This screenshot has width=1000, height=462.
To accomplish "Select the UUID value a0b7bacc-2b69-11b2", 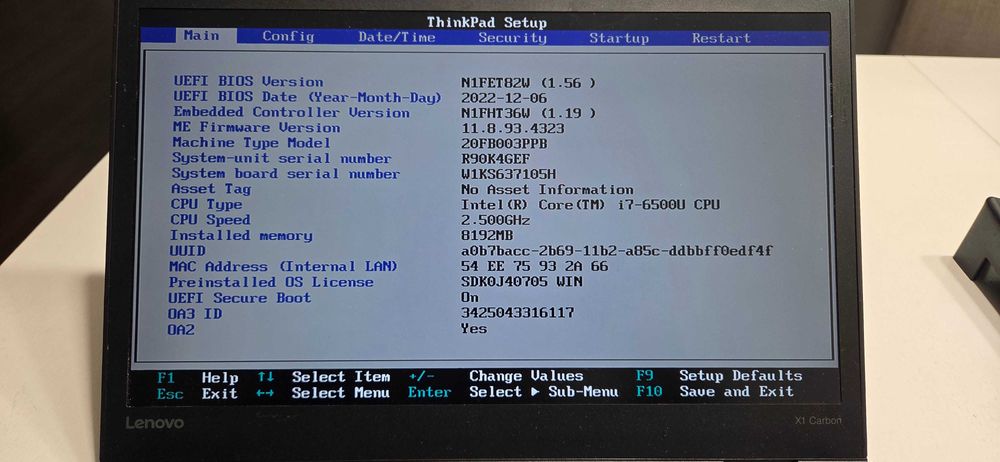I will (616, 251).
